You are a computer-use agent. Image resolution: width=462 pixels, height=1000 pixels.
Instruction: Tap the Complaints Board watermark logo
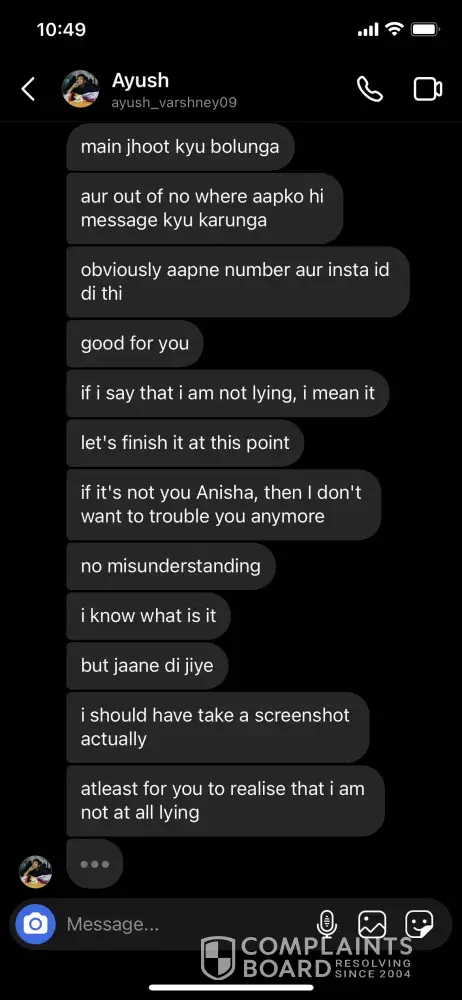(x=306, y=957)
